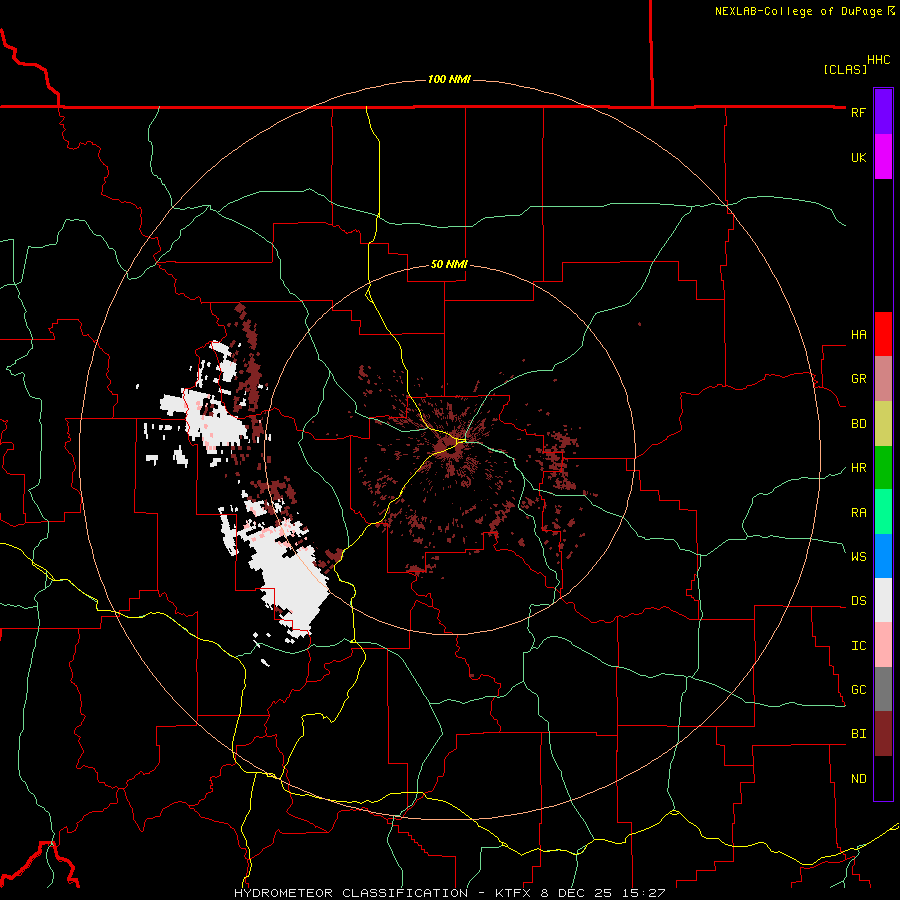Pick the WS blue legend swatch
Viewport: 900px width, 900px height.
883,556
